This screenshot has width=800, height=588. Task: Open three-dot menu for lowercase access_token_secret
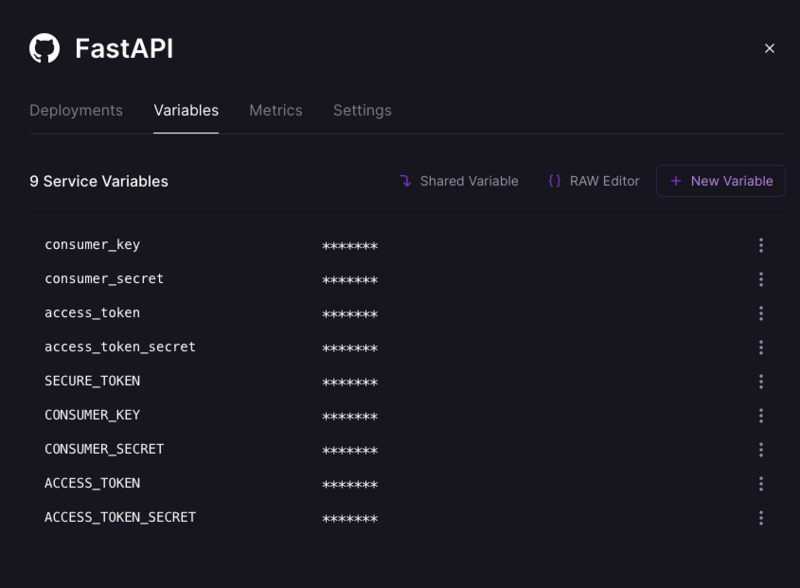[x=761, y=348]
